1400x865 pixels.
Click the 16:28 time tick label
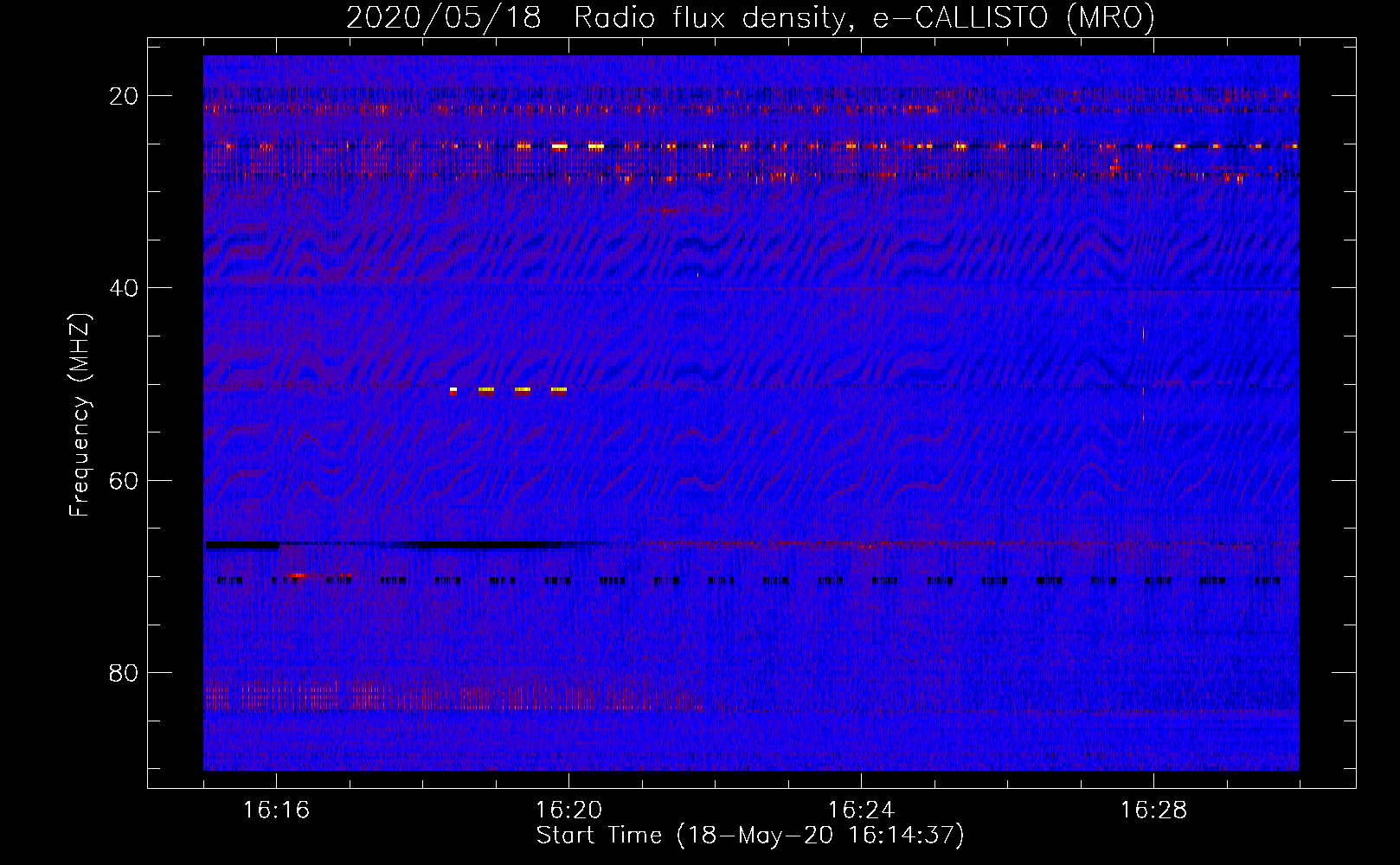pos(1153,810)
